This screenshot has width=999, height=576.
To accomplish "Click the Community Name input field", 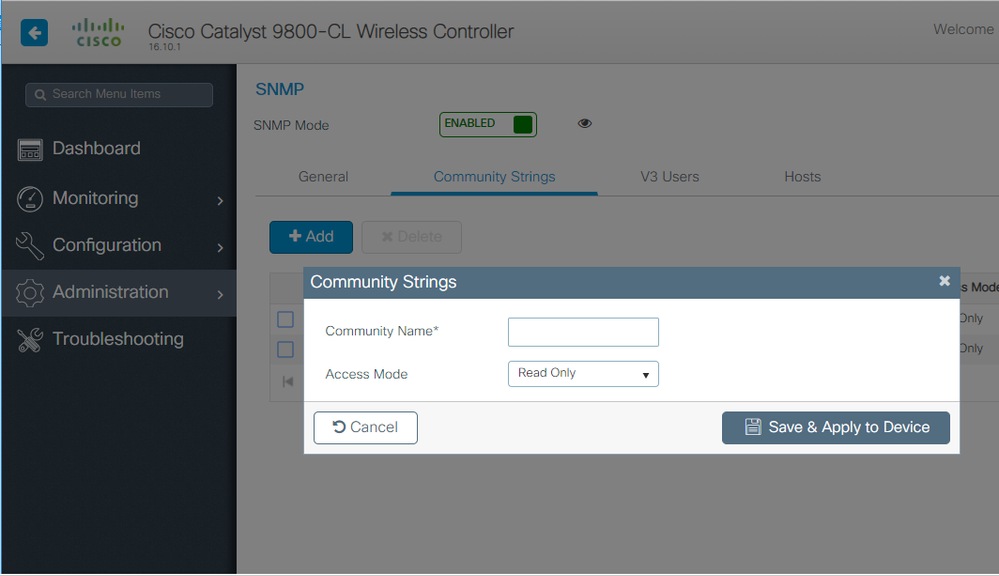I will pyautogui.click(x=583, y=331).
